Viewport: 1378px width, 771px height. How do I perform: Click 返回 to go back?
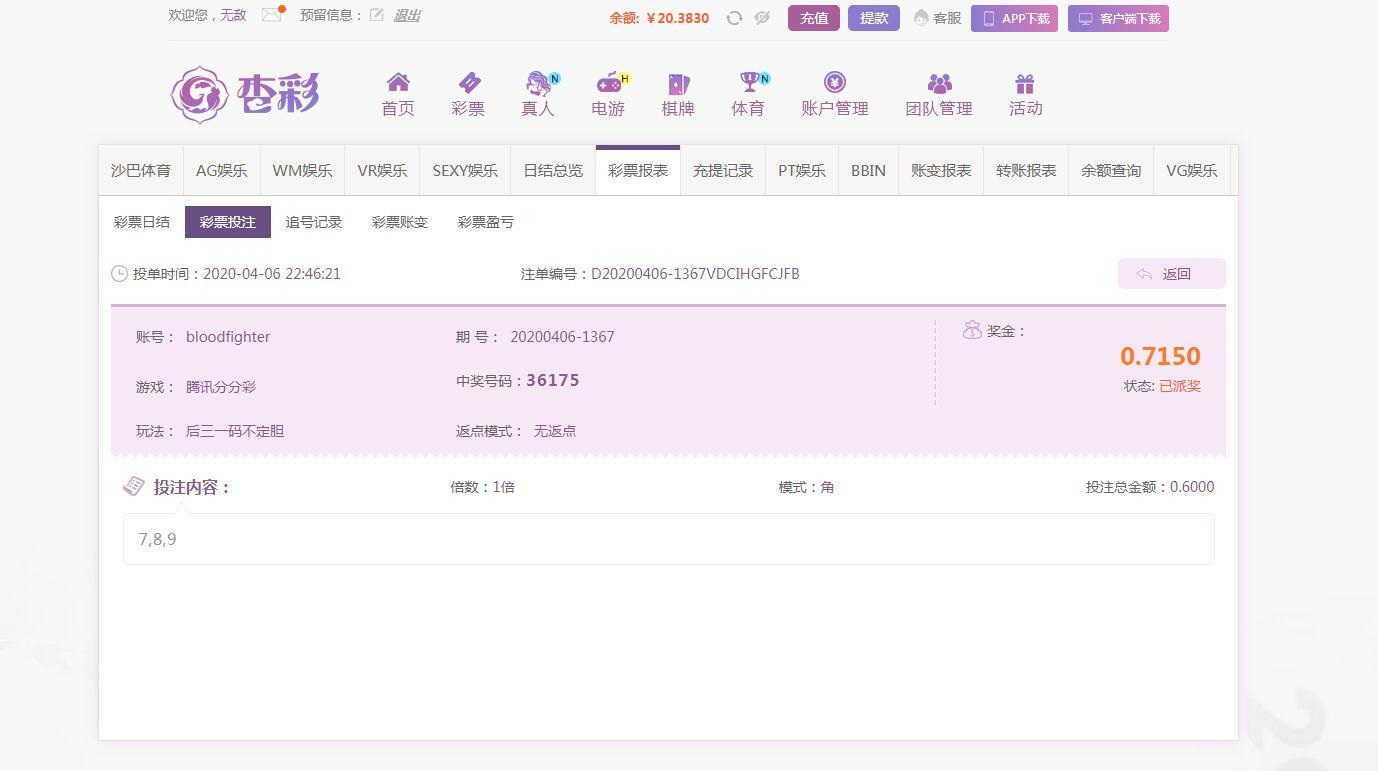pyautogui.click(x=1171, y=274)
